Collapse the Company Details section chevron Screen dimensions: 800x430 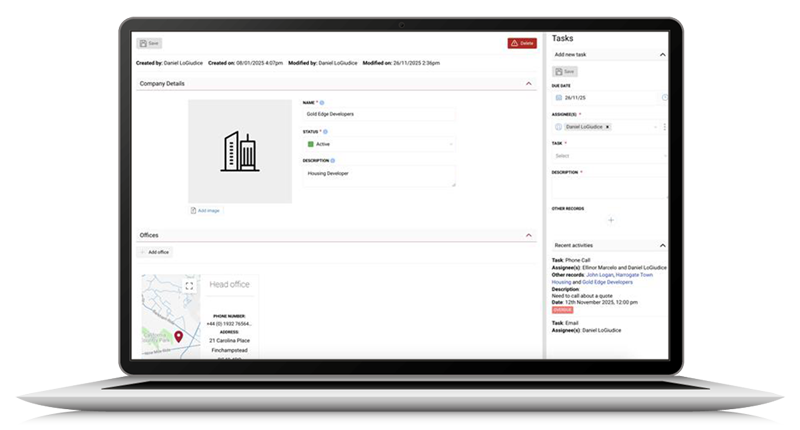click(x=529, y=84)
